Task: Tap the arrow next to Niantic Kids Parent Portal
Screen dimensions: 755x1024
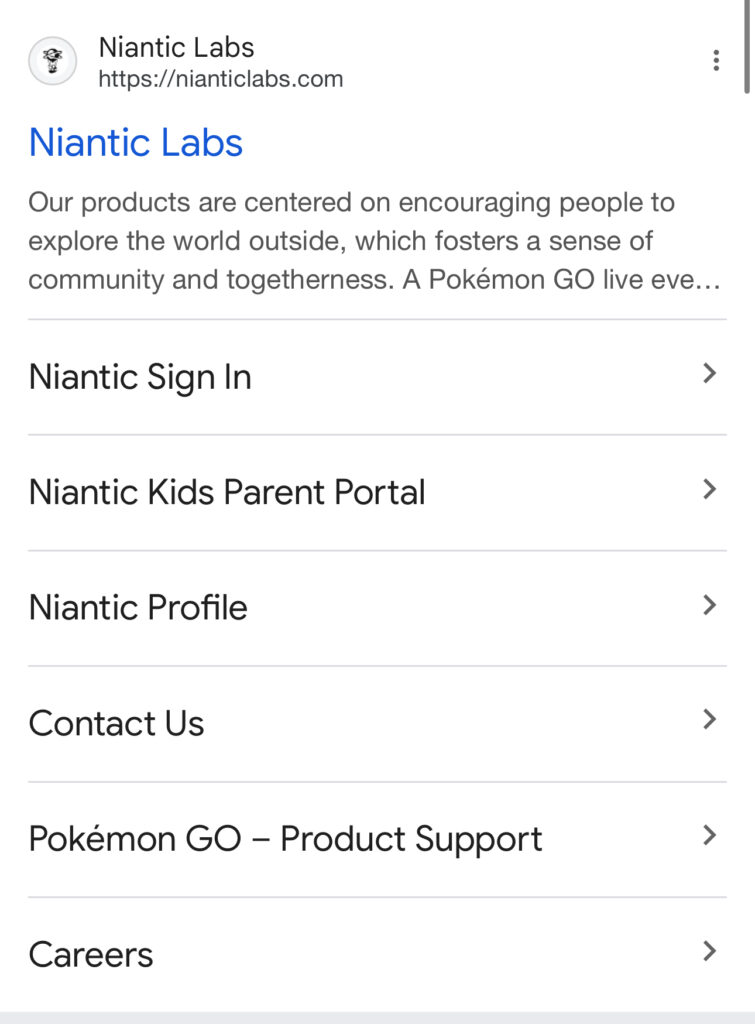Action: (x=709, y=489)
